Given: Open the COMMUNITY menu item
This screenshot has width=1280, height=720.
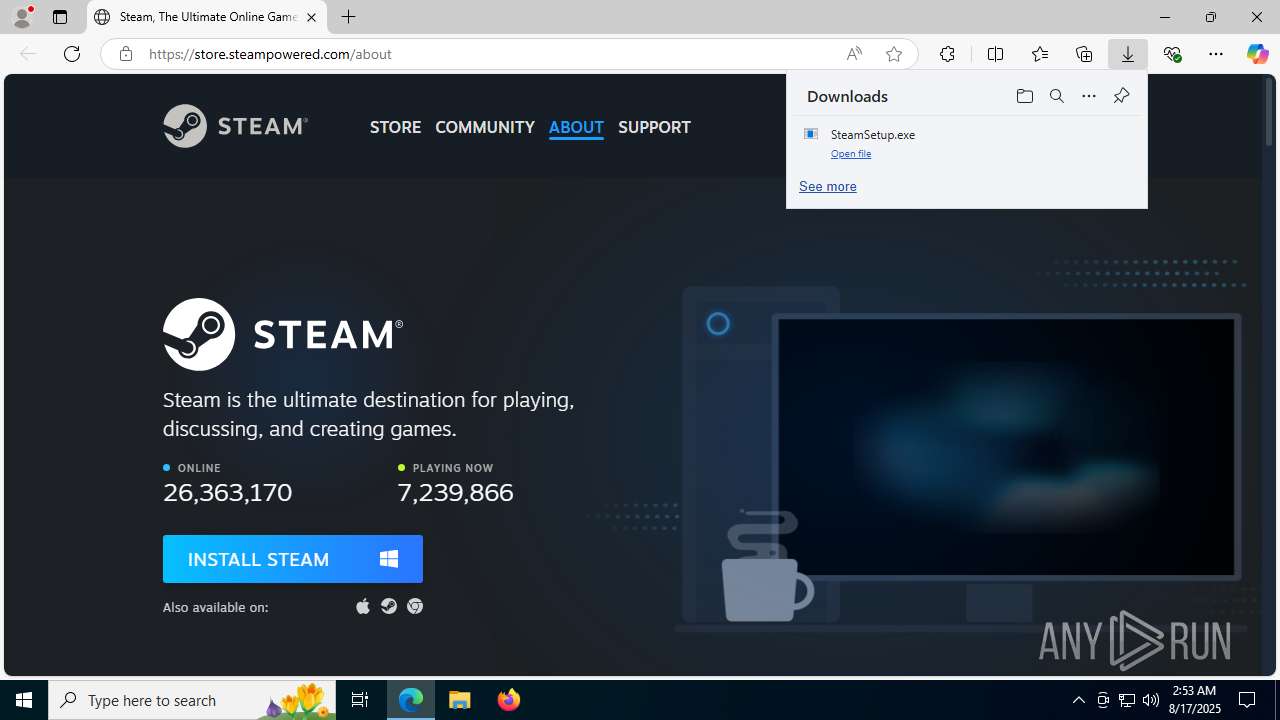Looking at the screenshot, I should click(485, 127).
